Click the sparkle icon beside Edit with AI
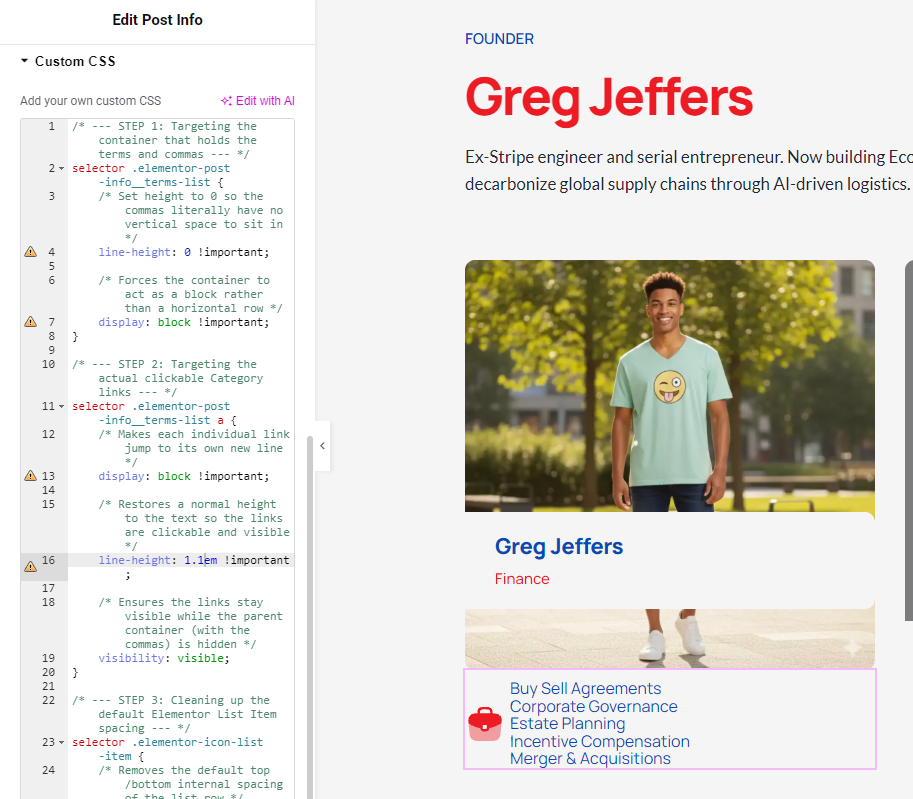The height and width of the screenshot is (799, 913). 226,101
